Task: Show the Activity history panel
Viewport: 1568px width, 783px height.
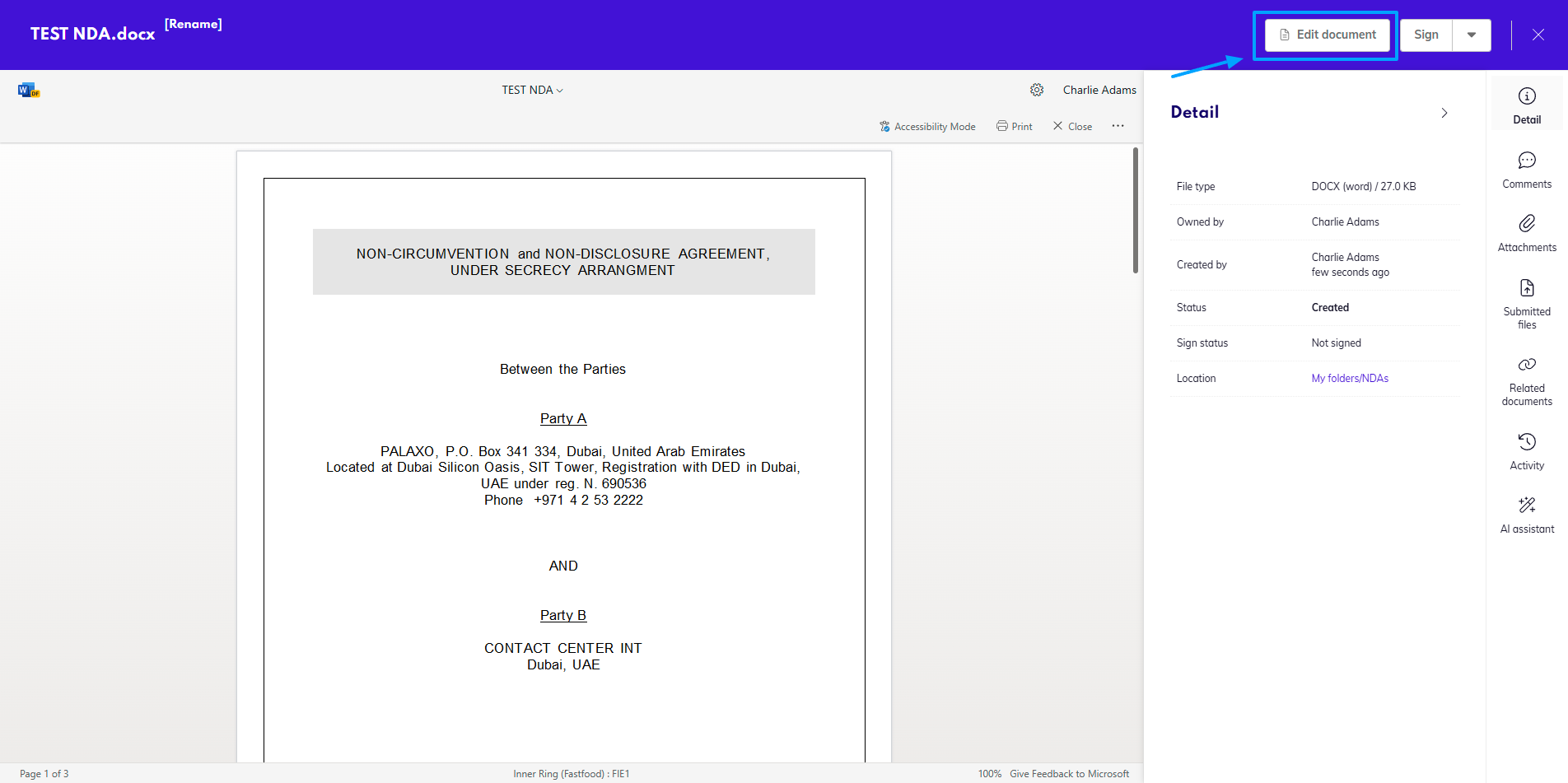Action: pyautogui.click(x=1527, y=449)
